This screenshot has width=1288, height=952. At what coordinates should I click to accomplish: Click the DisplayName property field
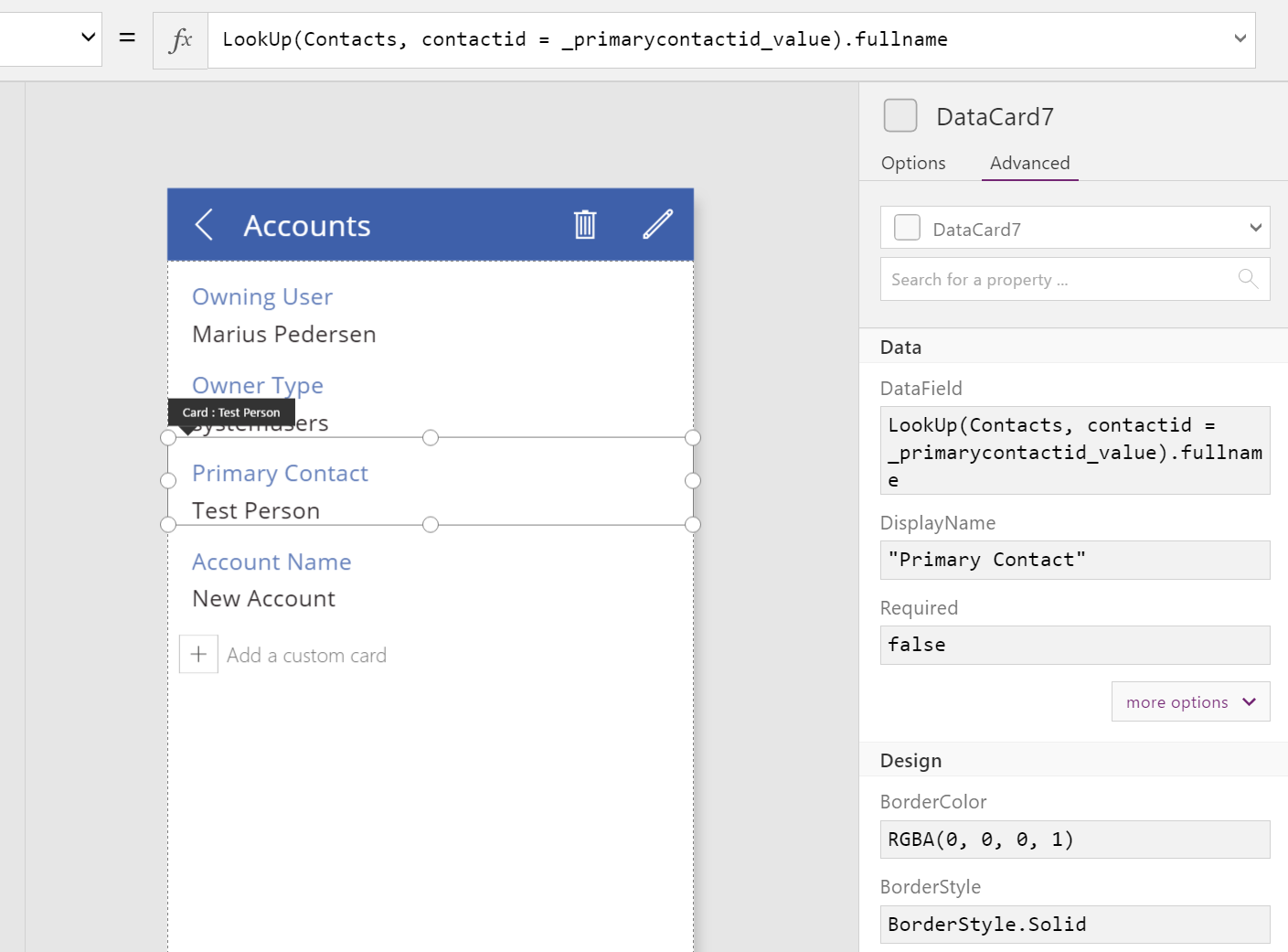1074,560
